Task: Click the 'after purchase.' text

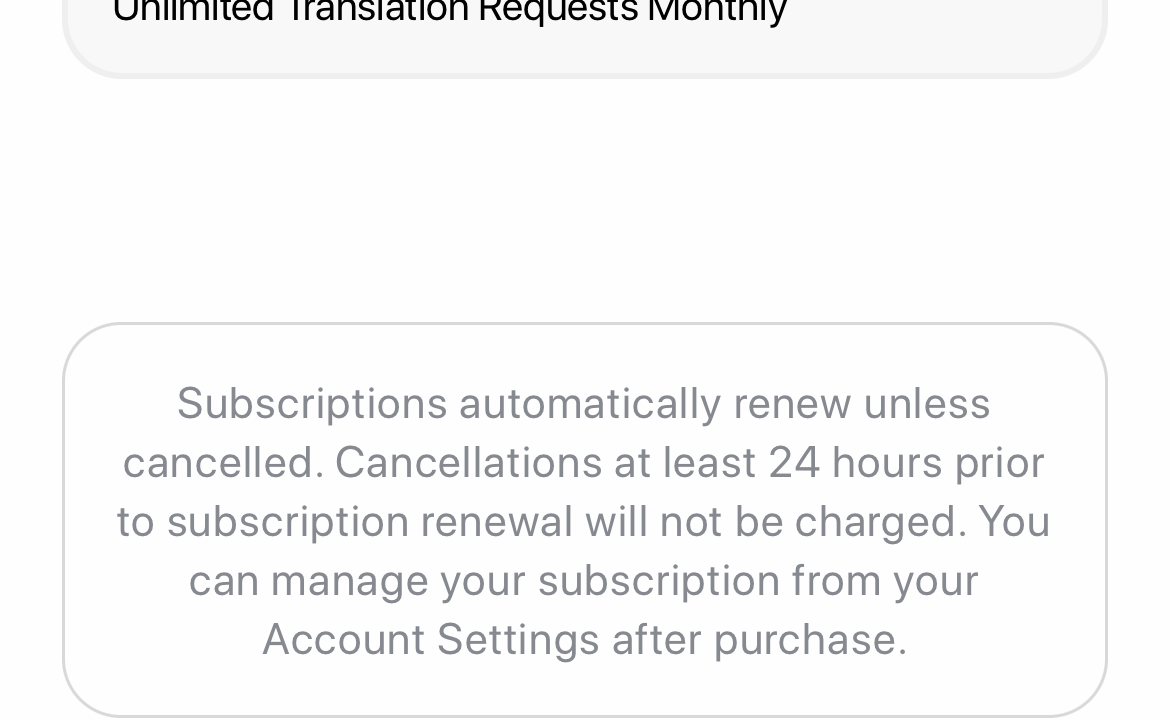Action: click(x=760, y=641)
